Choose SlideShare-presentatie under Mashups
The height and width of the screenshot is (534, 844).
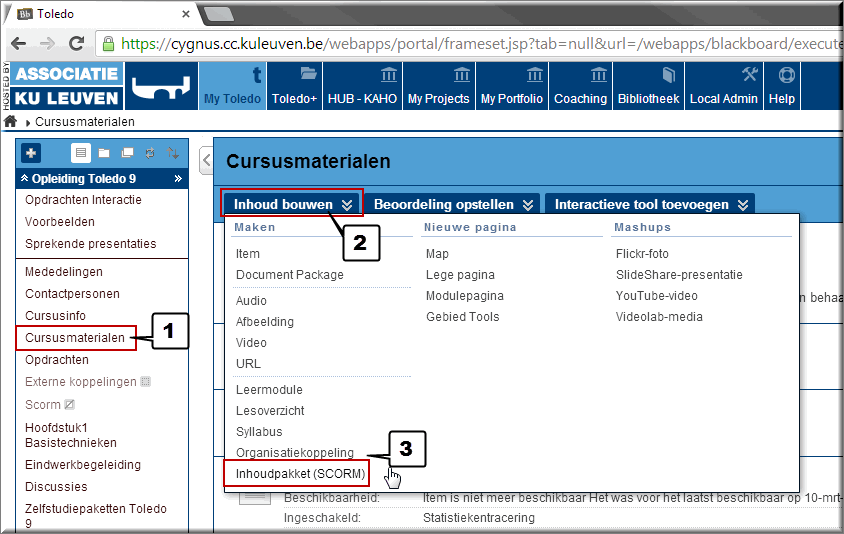tap(679, 275)
